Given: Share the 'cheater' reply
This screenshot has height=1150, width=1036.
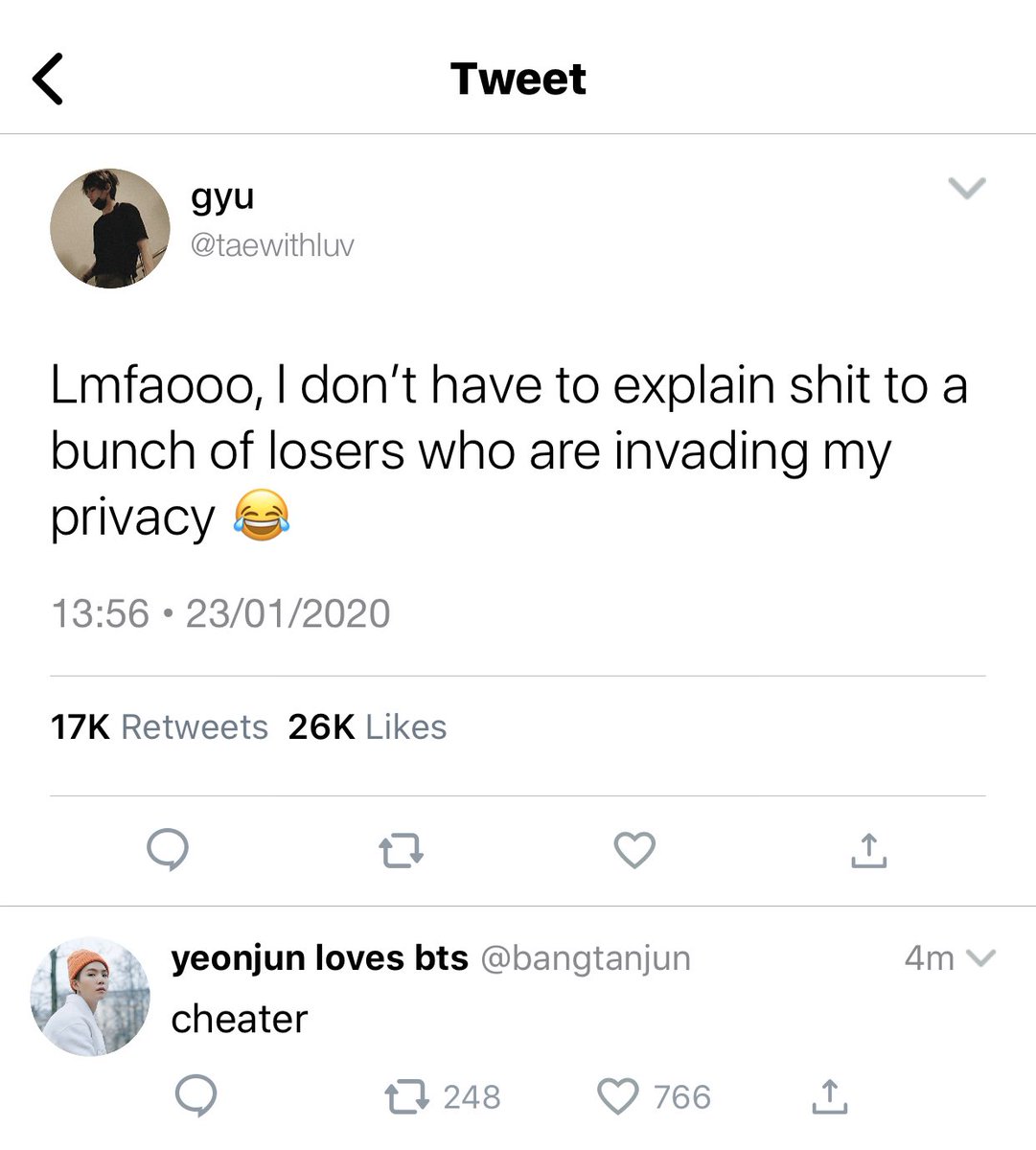Looking at the screenshot, I should (x=829, y=1096).
